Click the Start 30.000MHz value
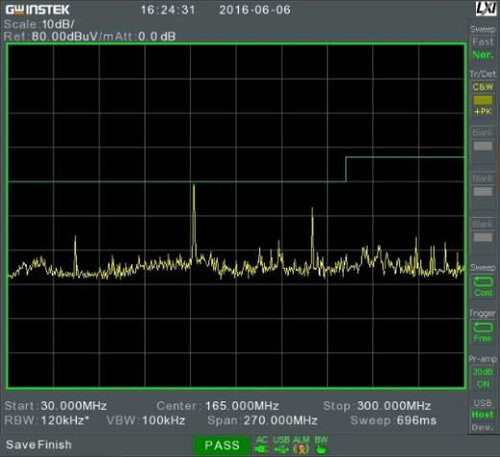Viewport: 500px width, 457px height. point(74,406)
